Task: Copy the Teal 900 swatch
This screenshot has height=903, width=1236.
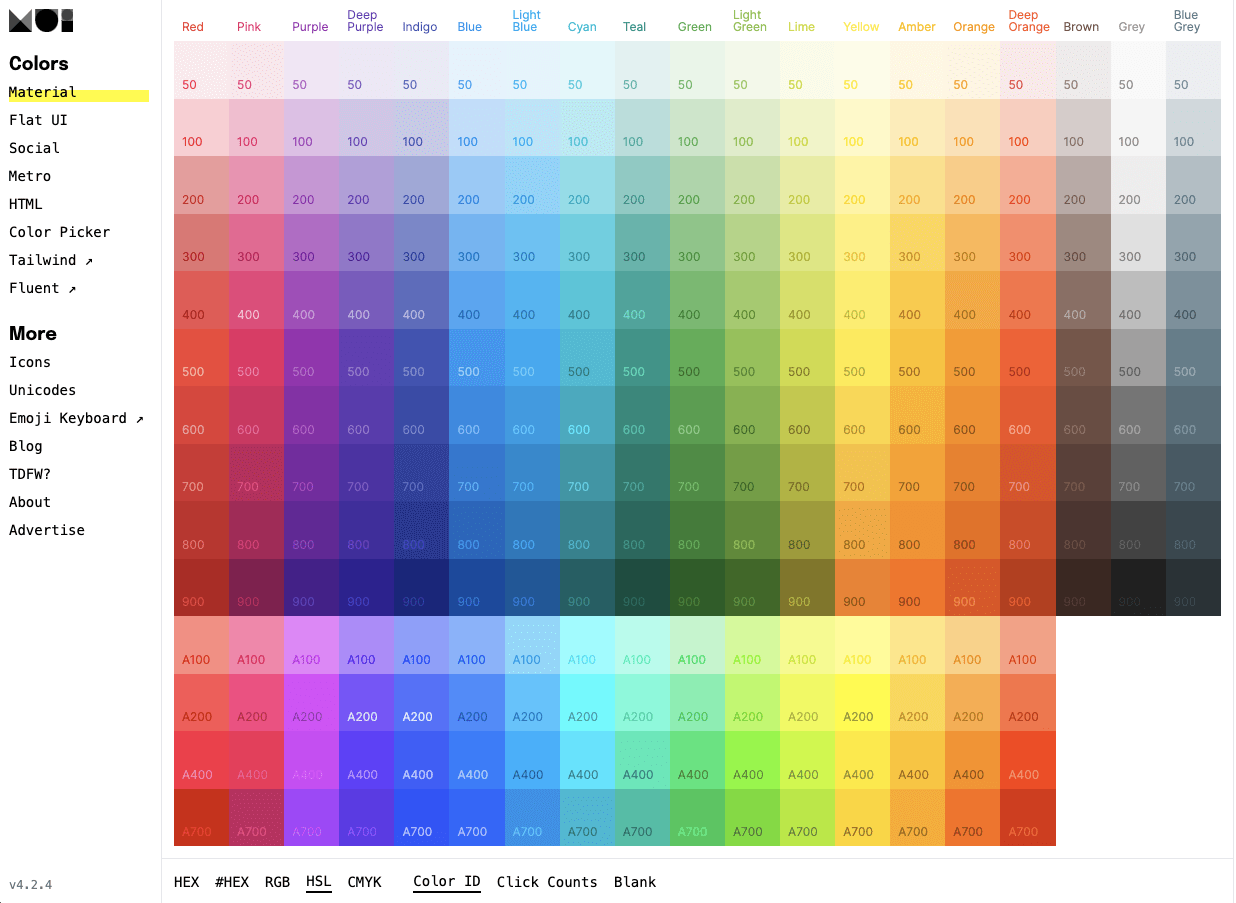Action: 642,587
